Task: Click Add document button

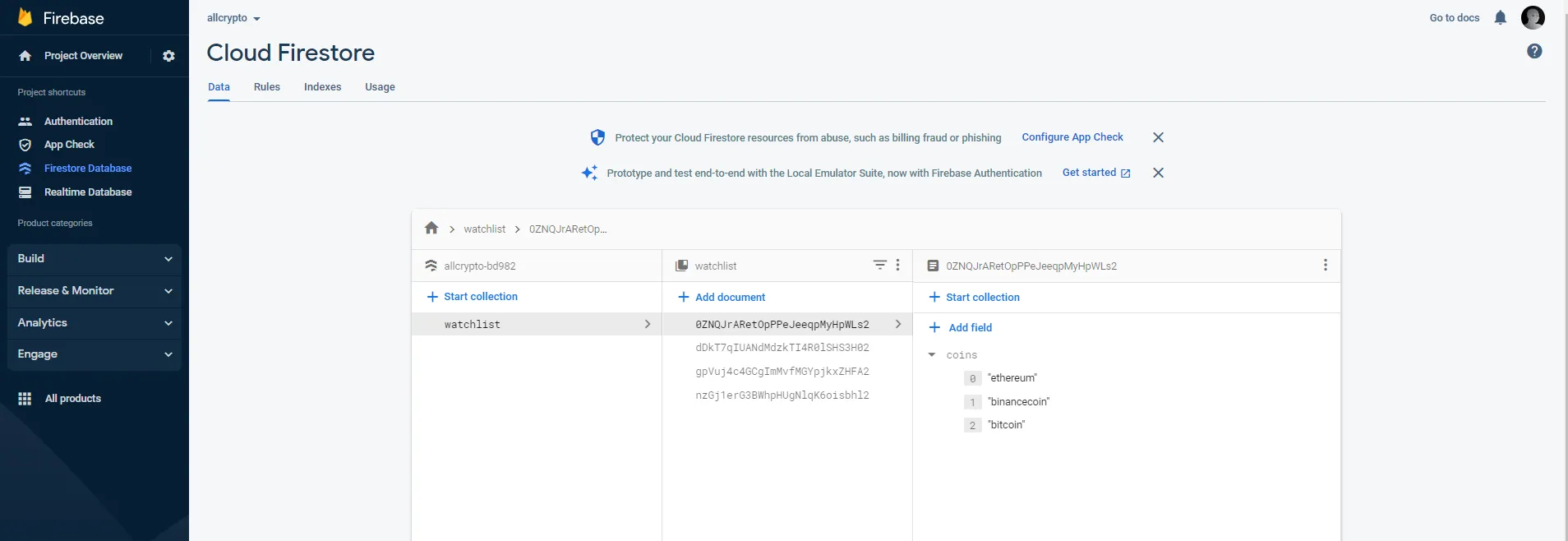Action: tap(722, 298)
